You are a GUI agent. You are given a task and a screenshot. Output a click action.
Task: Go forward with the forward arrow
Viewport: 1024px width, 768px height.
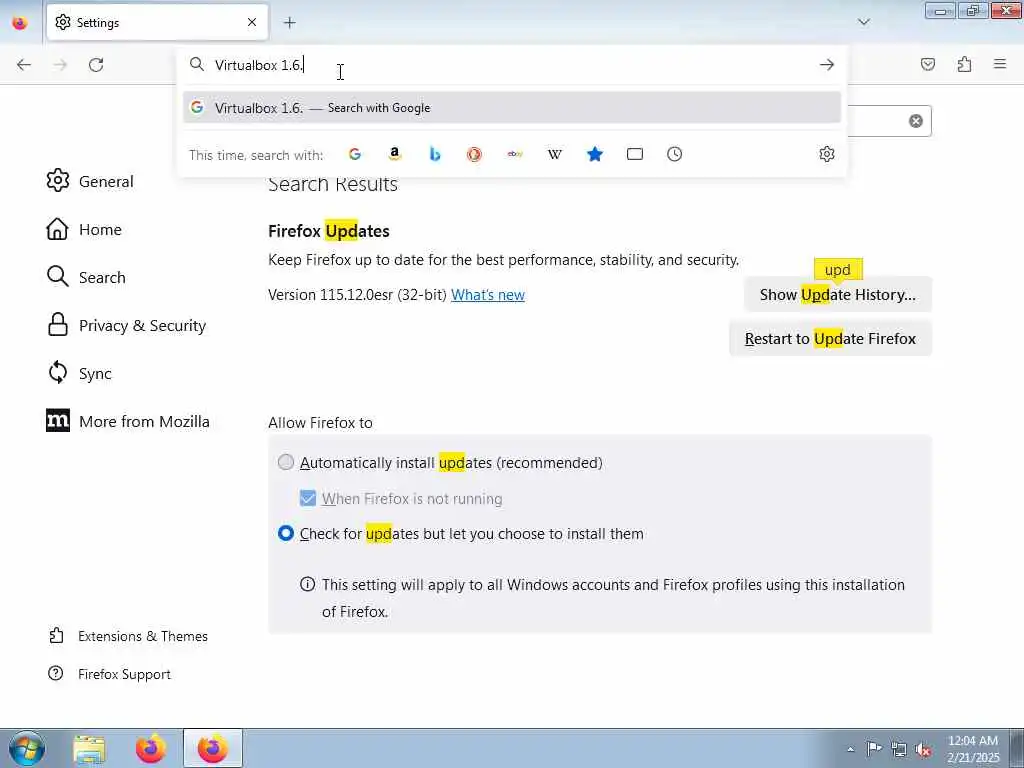point(60,65)
